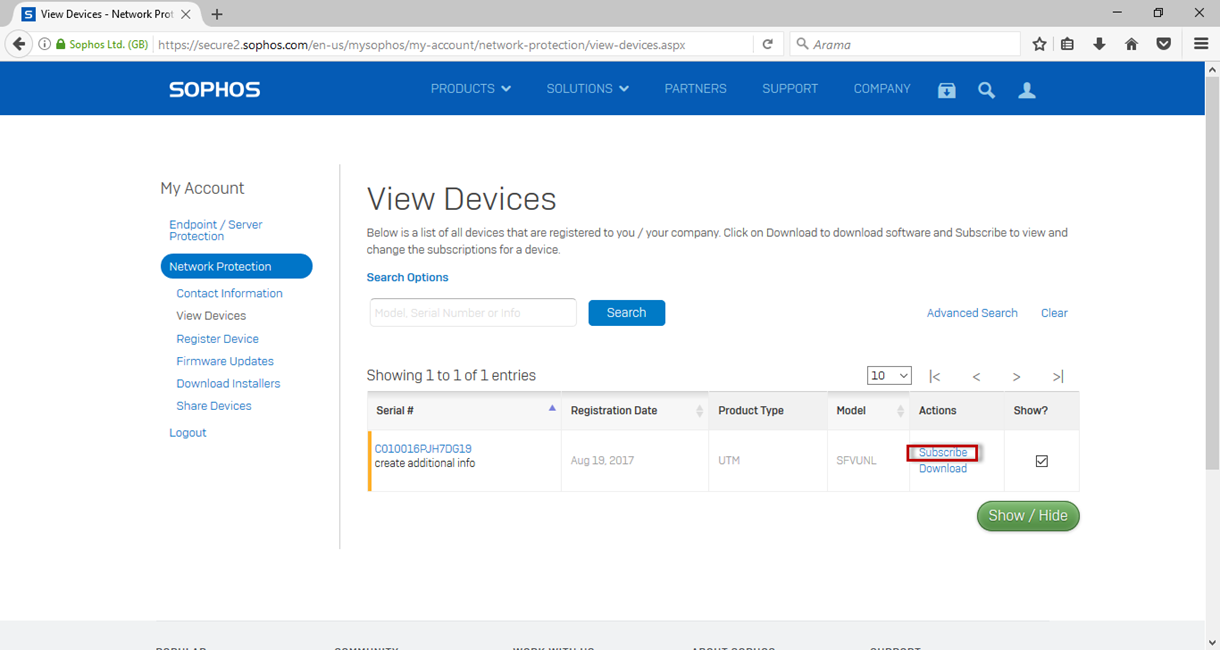Click the Sophos download inbox icon
This screenshot has height=650, width=1220.
(x=946, y=90)
